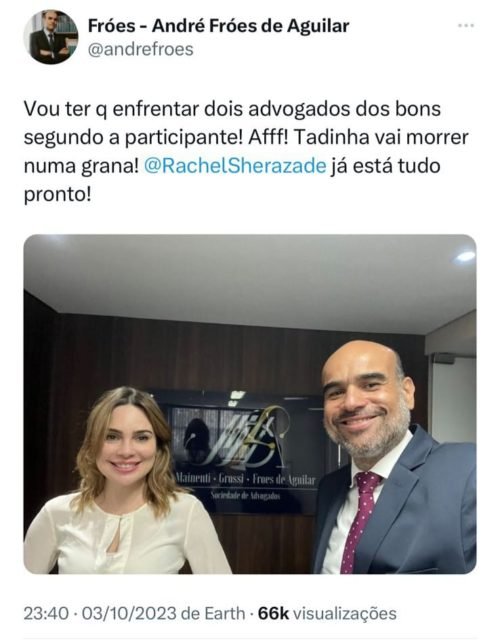
Task: Open the attached selfie photo
Action: coord(250,404)
